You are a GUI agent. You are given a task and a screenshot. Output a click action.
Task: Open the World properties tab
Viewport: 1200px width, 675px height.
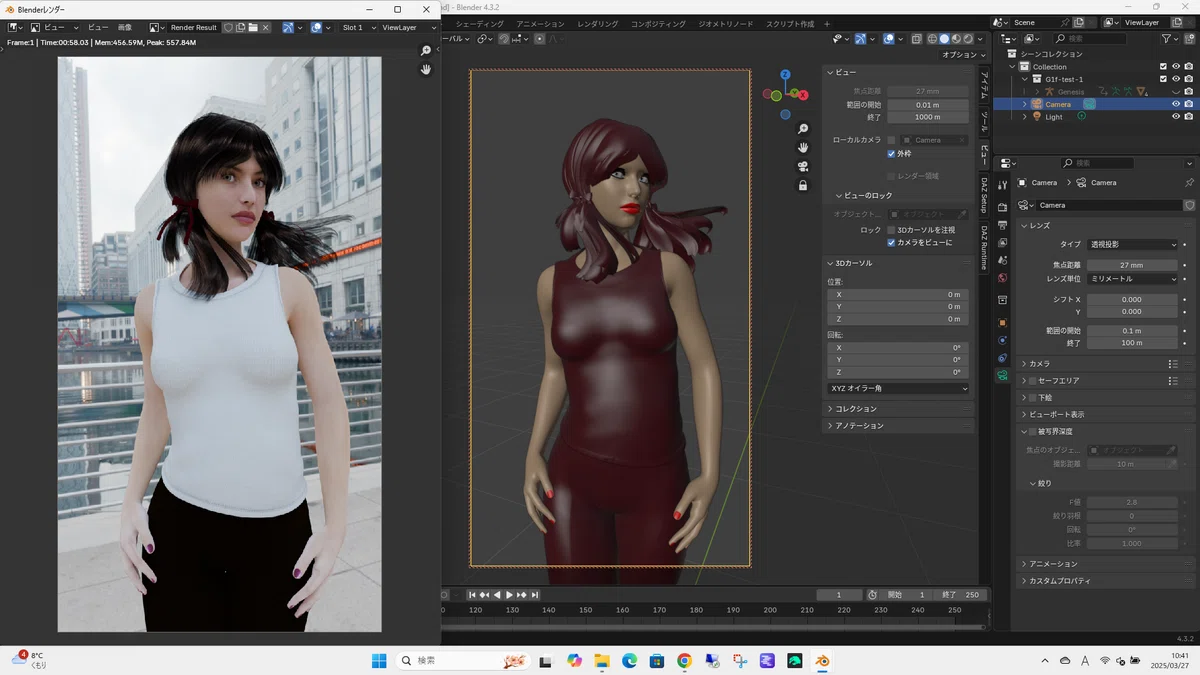point(1002,277)
